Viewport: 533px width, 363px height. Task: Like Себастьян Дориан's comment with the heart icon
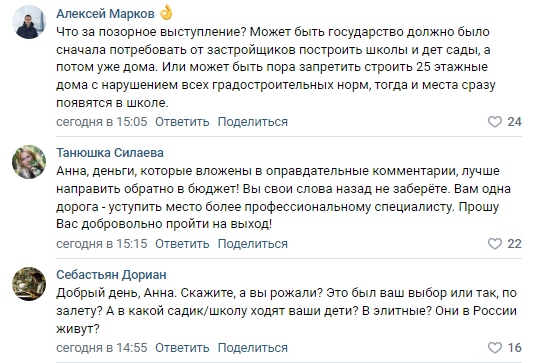point(495,348)
